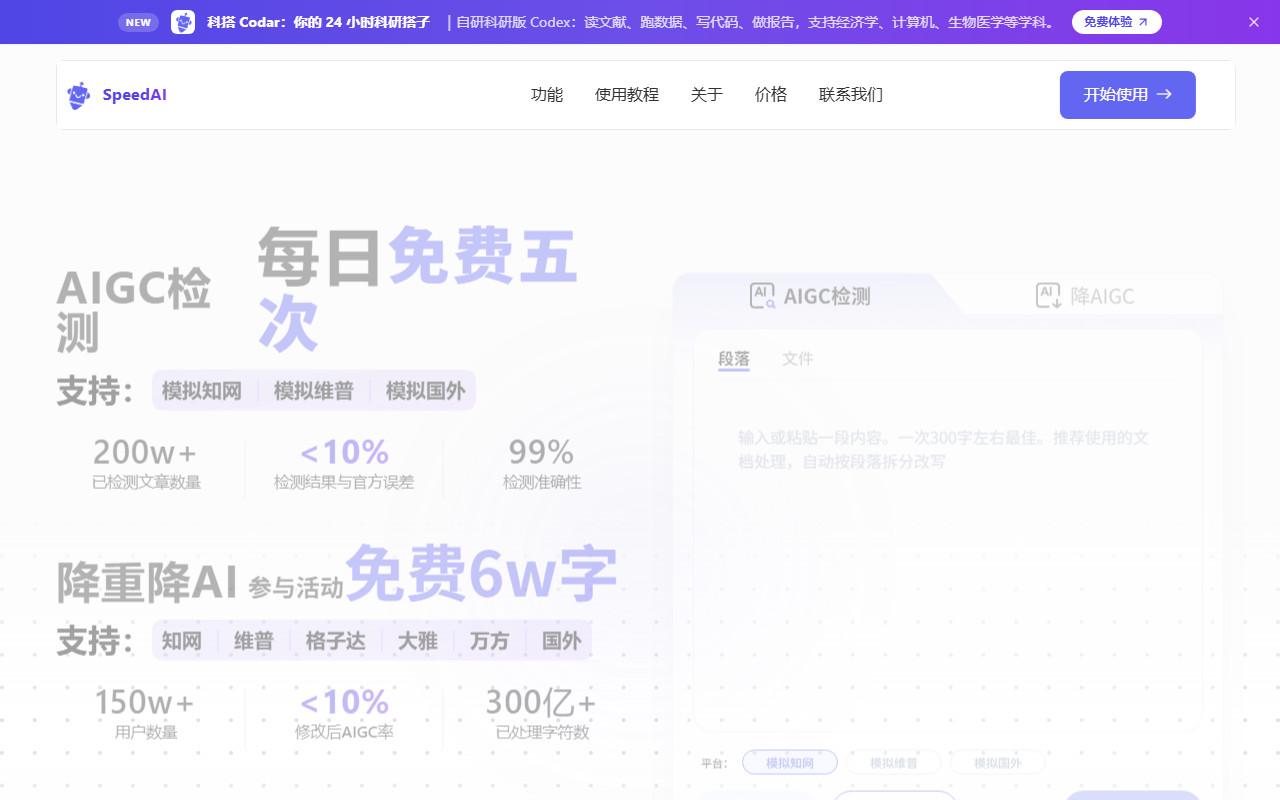This screenshot has height=800, width=1280.
Task: Open the 联系我们 navigation link
Action: point(851,95)
